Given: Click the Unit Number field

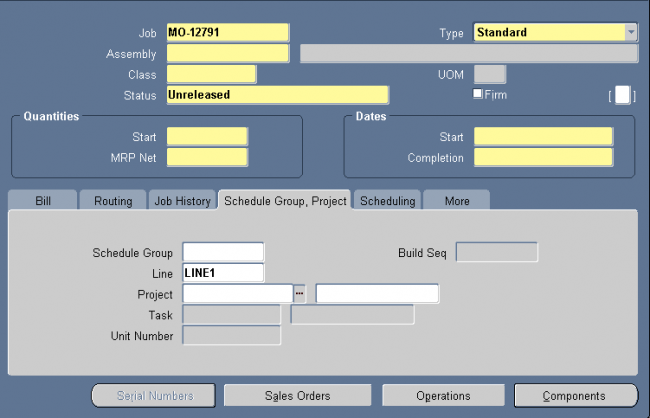Looking at the screenshot, I should (x=231, y=335).
